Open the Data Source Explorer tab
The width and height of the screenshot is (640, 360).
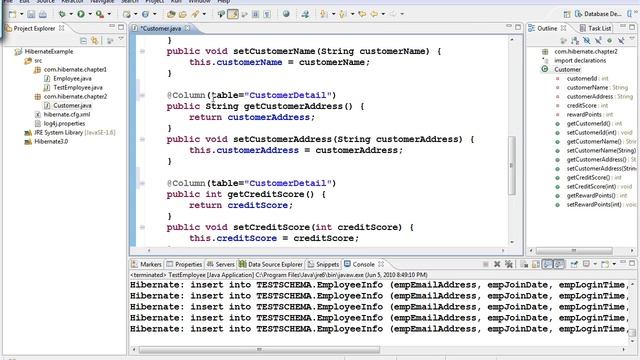tap(271, 264)
